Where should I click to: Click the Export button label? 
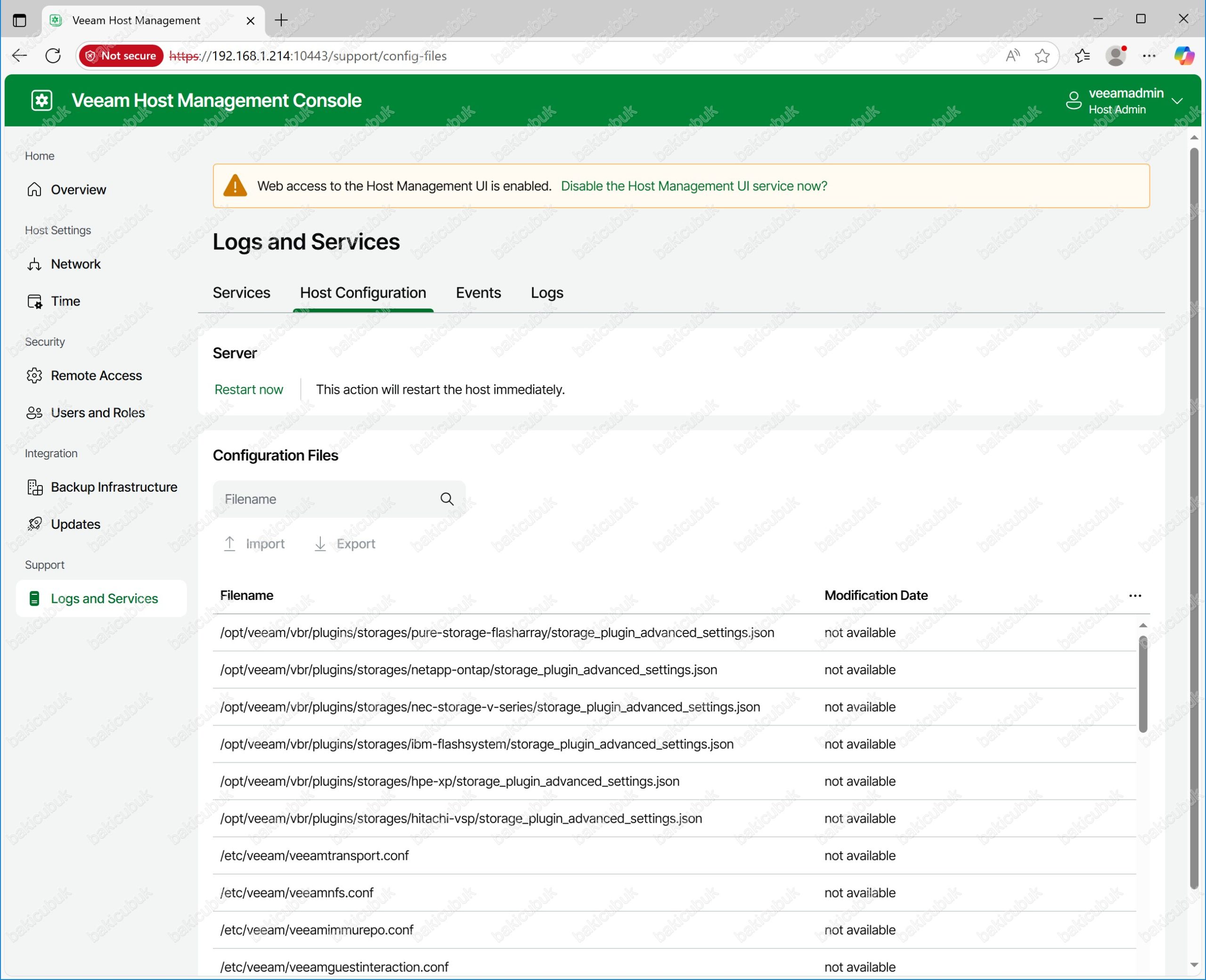pyautogui.click(x=356, y=543)
